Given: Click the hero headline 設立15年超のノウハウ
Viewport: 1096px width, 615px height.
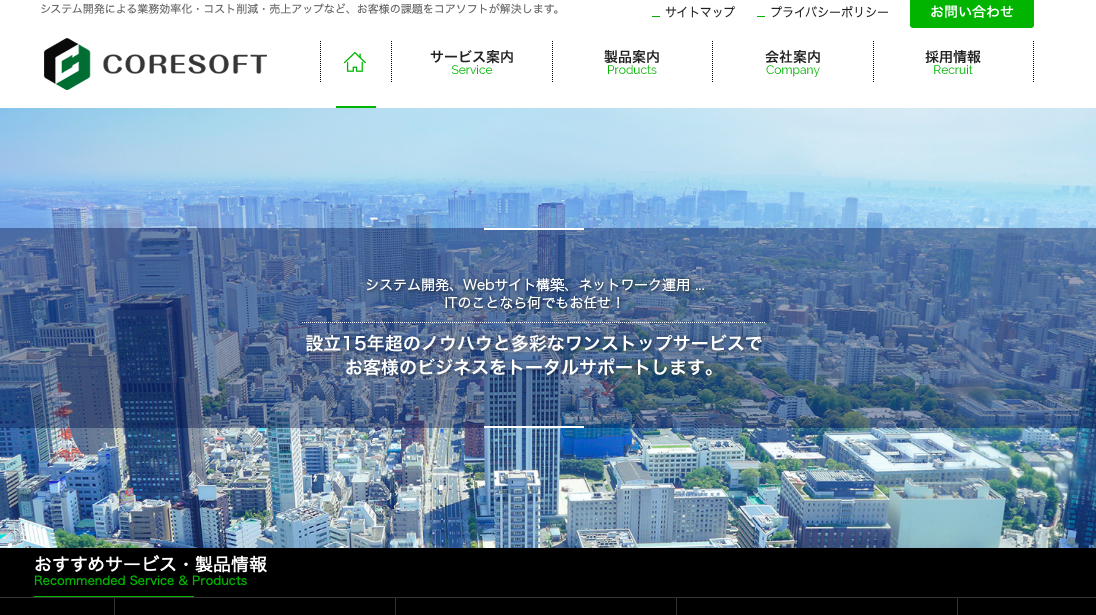Looking at the screenshot, I should [x=533, y=343].
